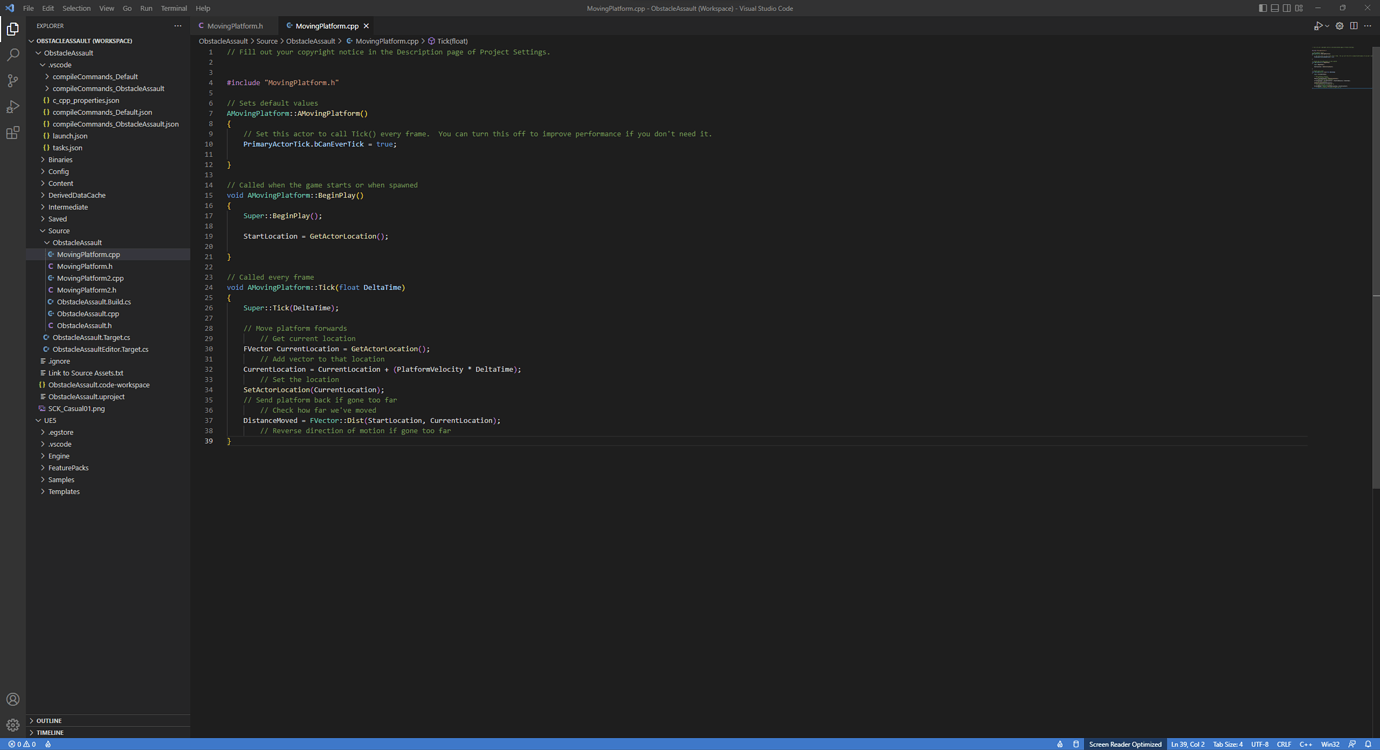Open editor More Actions with the ellipsis
This screenshot has height=750, width=1380.
1367,26
